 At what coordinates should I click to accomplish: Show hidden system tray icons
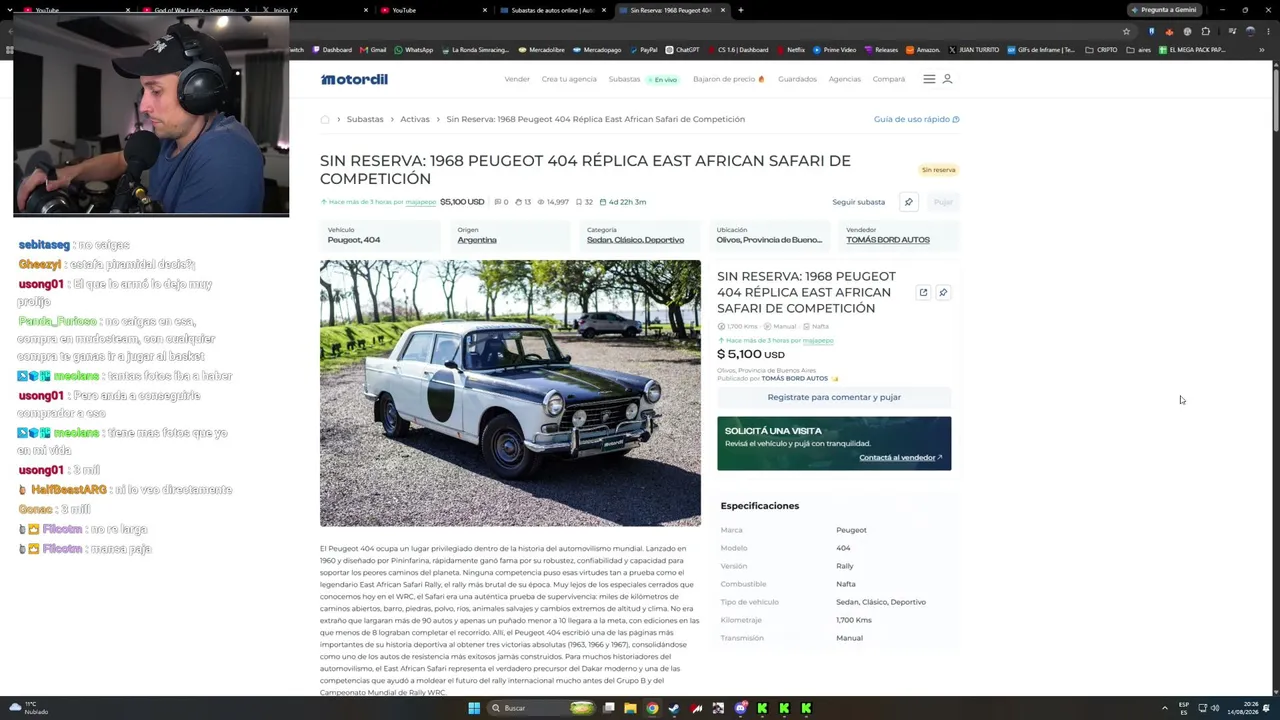[x=1164, y=708]
